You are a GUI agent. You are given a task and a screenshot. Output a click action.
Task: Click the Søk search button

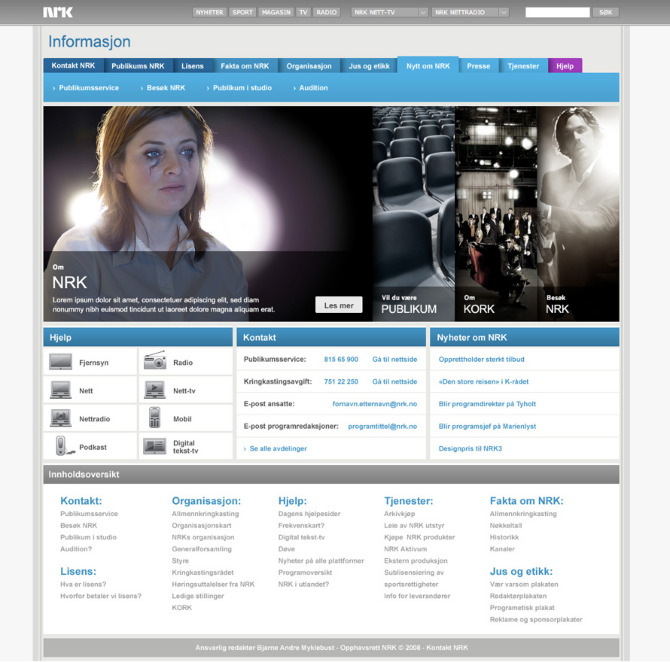(605, 12)
